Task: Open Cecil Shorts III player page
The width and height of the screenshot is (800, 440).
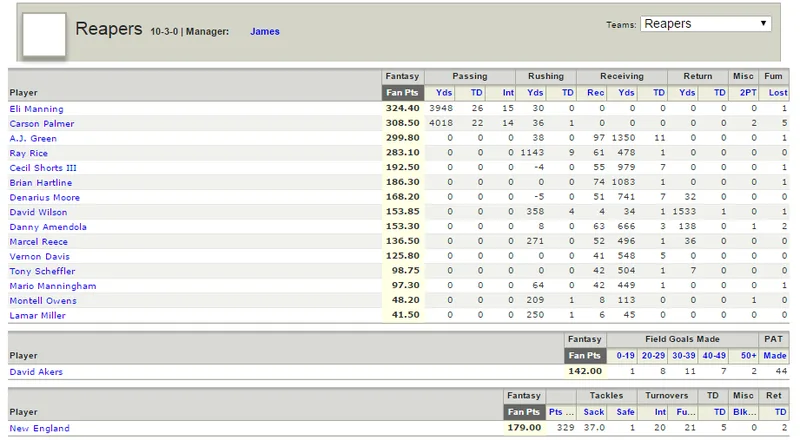Action: [43, 168]
